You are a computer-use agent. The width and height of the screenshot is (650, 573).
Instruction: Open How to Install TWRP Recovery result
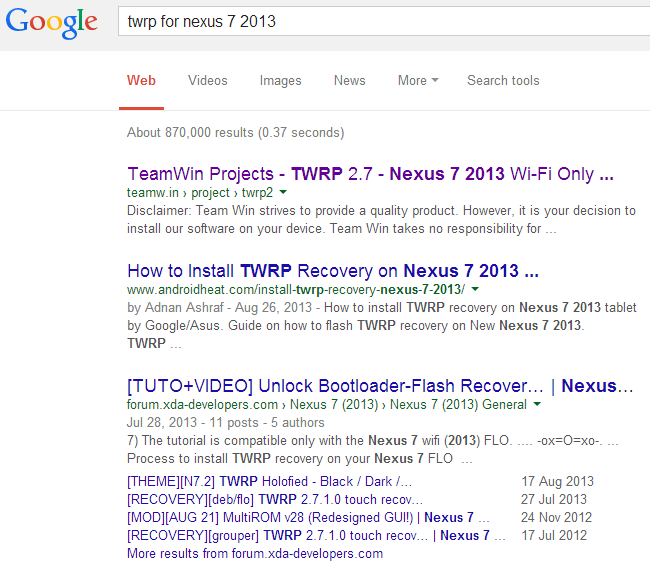333,271
